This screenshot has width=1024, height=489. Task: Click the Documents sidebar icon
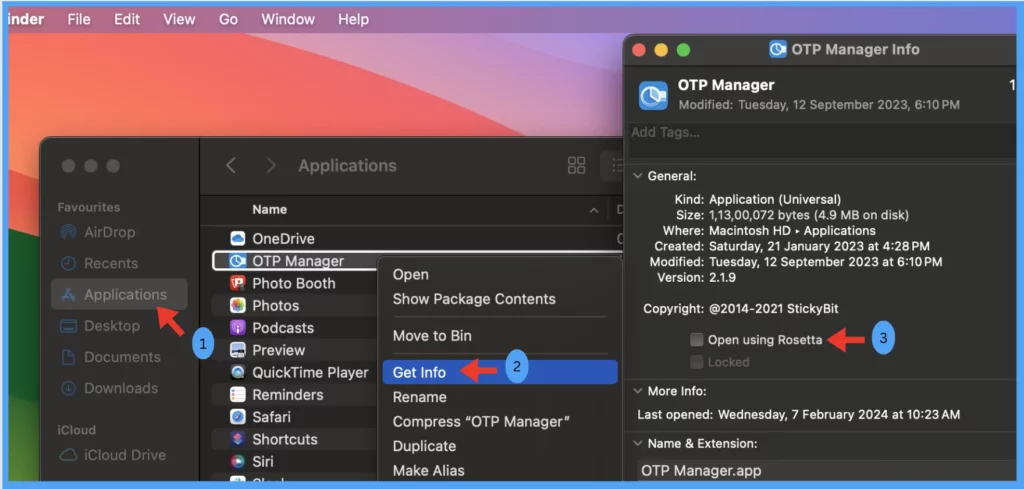tap(68, 357)
